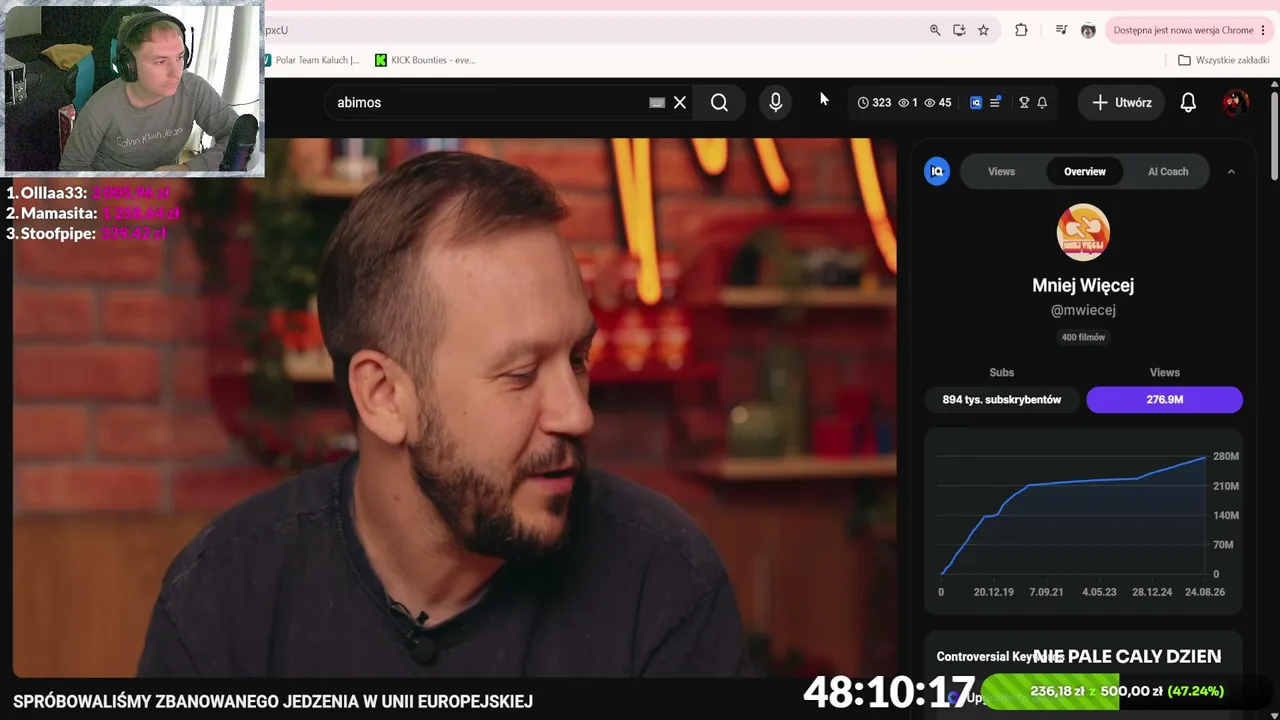Click the Chrome zoom magnifier icon

pyautogui.click(x=935, y=30)
